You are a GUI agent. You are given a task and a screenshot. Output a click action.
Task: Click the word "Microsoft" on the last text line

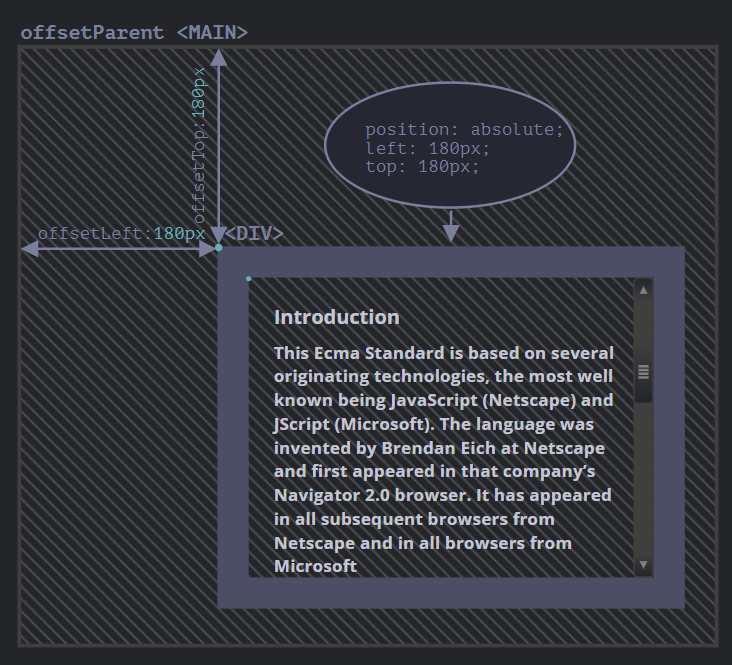click(x=315, y=566)
